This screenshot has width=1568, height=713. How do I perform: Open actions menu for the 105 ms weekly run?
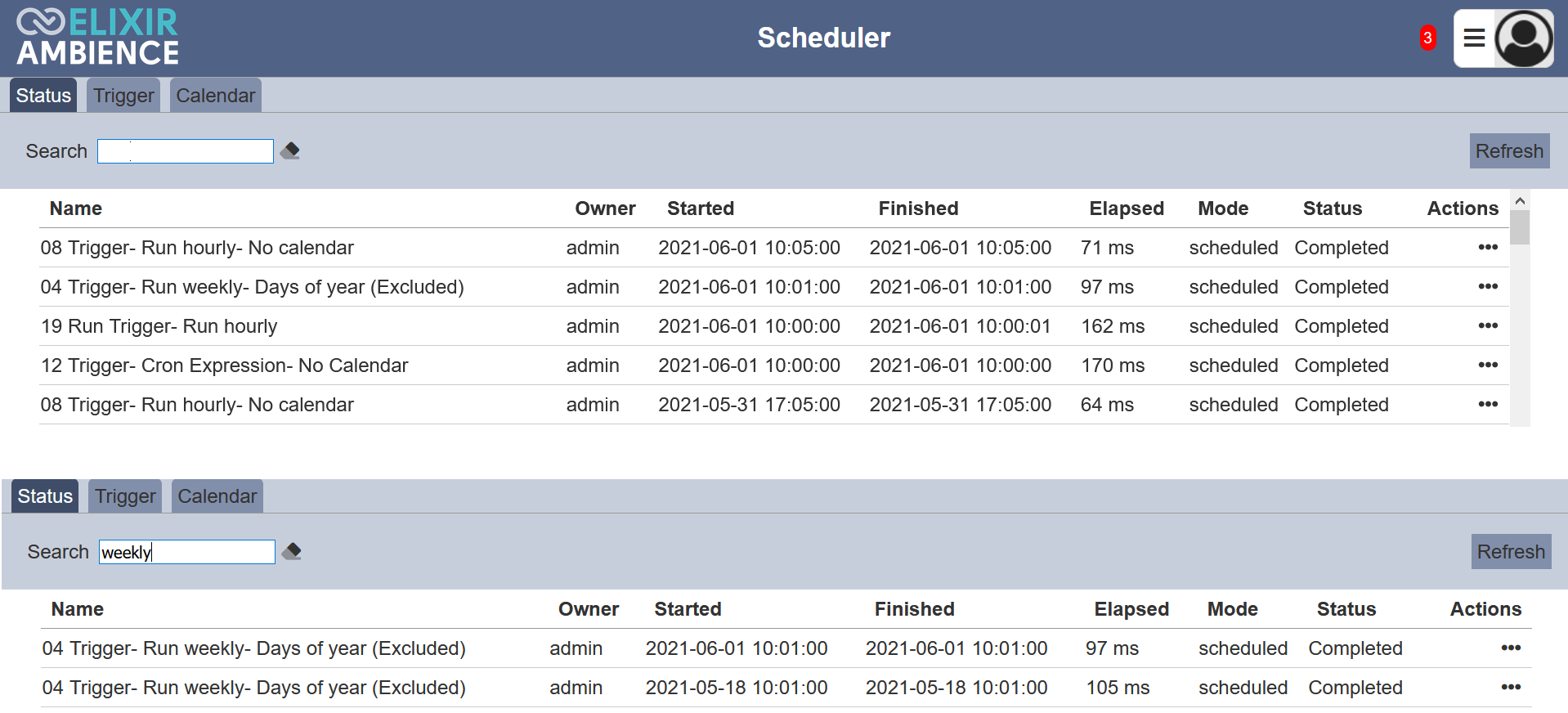point(1510,687)
